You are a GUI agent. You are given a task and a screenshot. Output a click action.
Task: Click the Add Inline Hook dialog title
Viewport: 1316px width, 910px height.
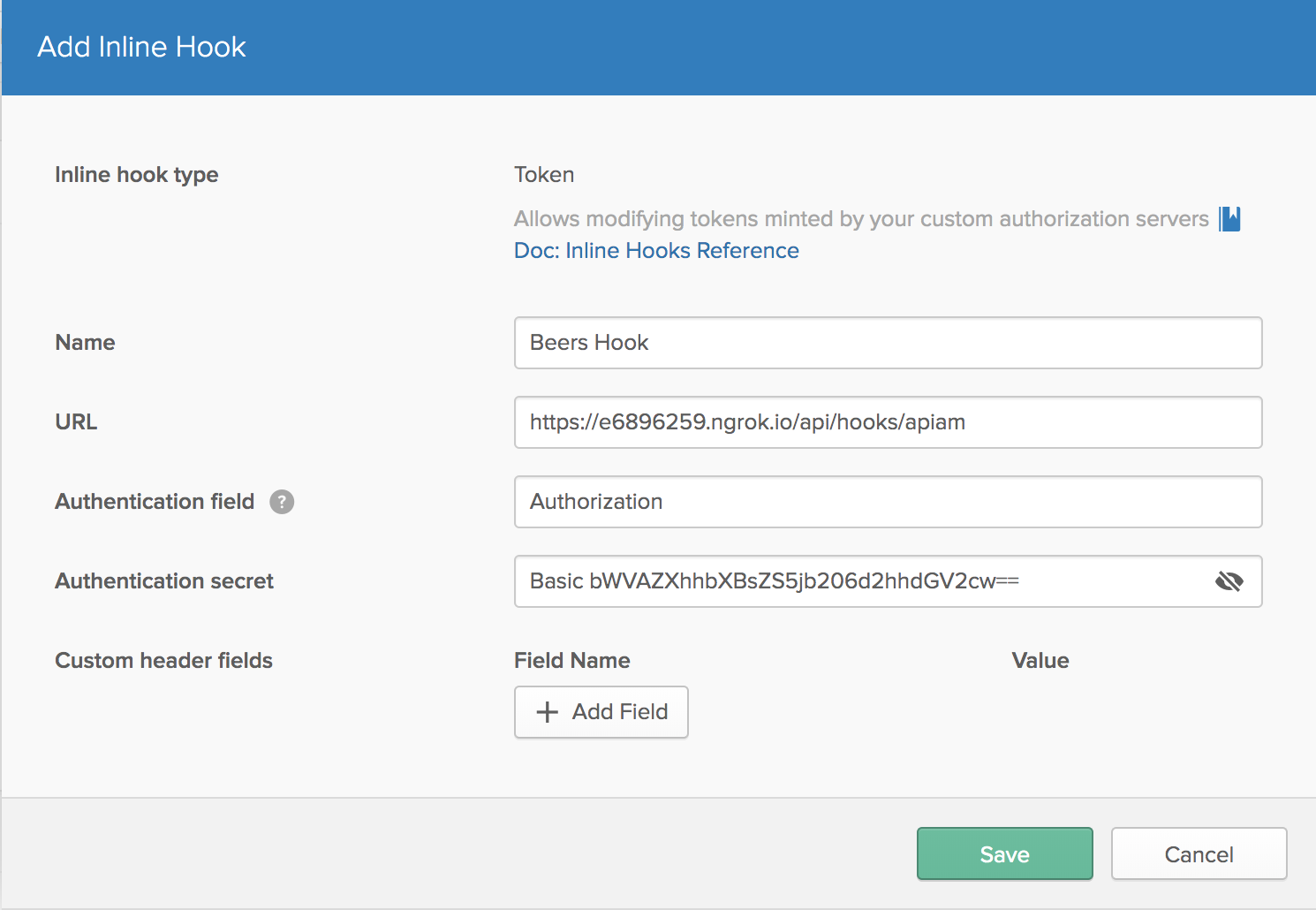[x=141, y=47]
